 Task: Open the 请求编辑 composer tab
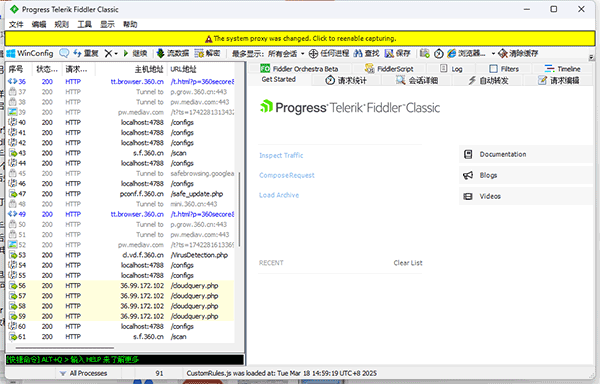(559, 80)
